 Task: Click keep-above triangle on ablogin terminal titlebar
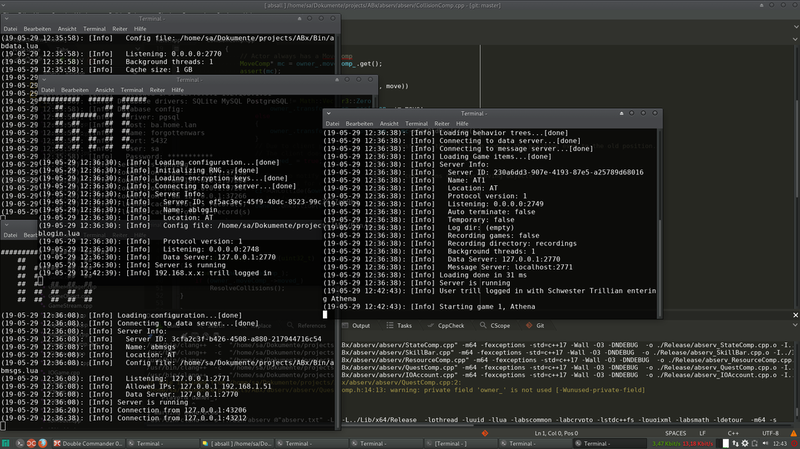click(337, 80)
